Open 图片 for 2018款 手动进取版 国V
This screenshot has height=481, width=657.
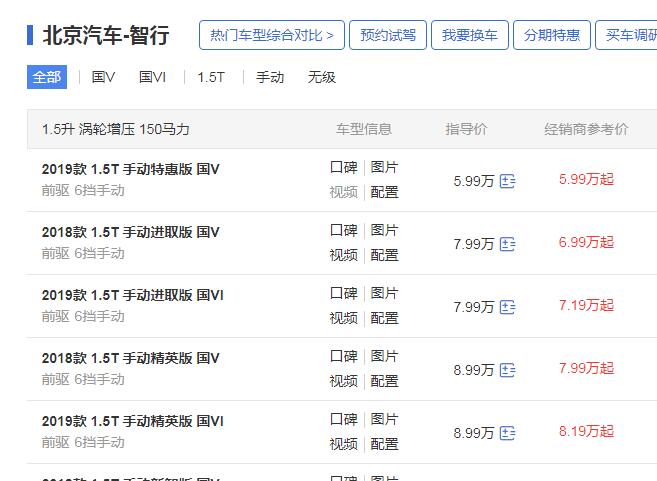[384, 230]
